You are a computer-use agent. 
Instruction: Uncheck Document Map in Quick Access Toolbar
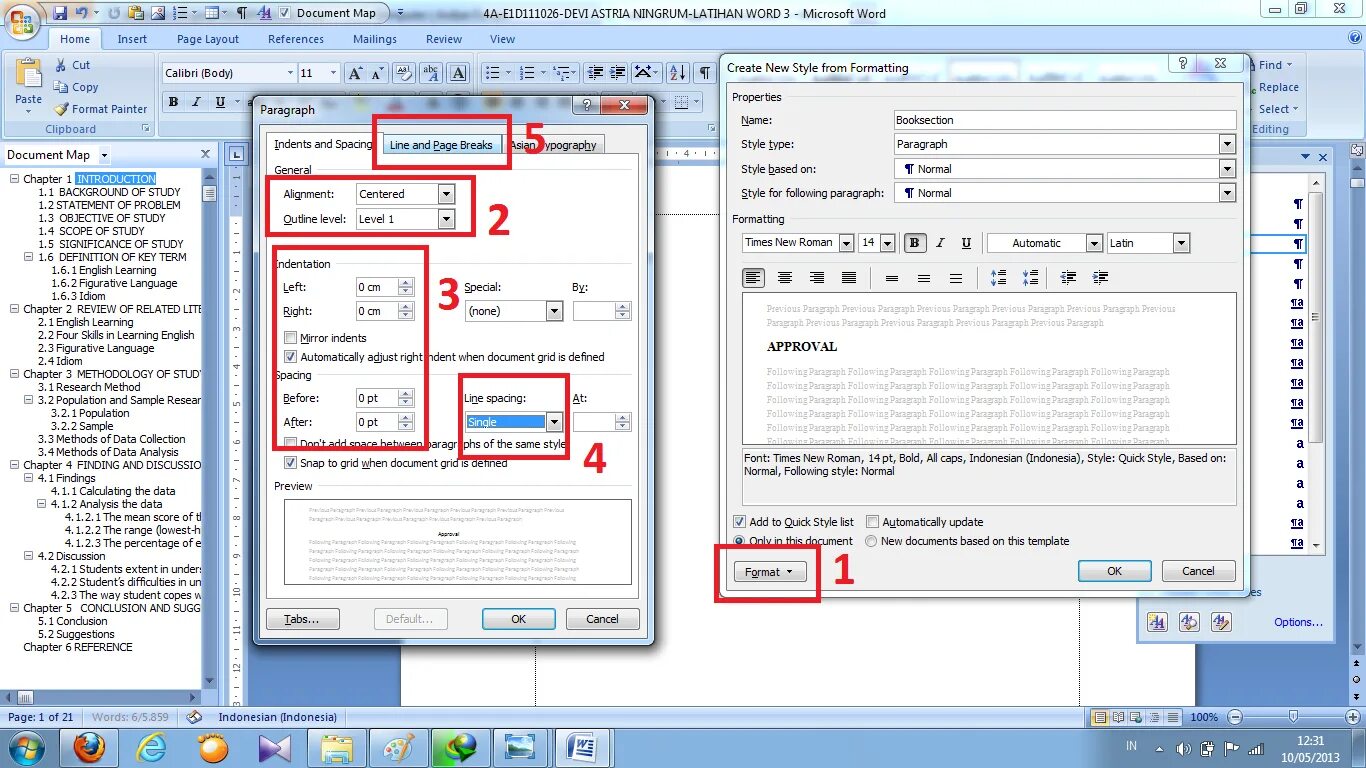285,13
